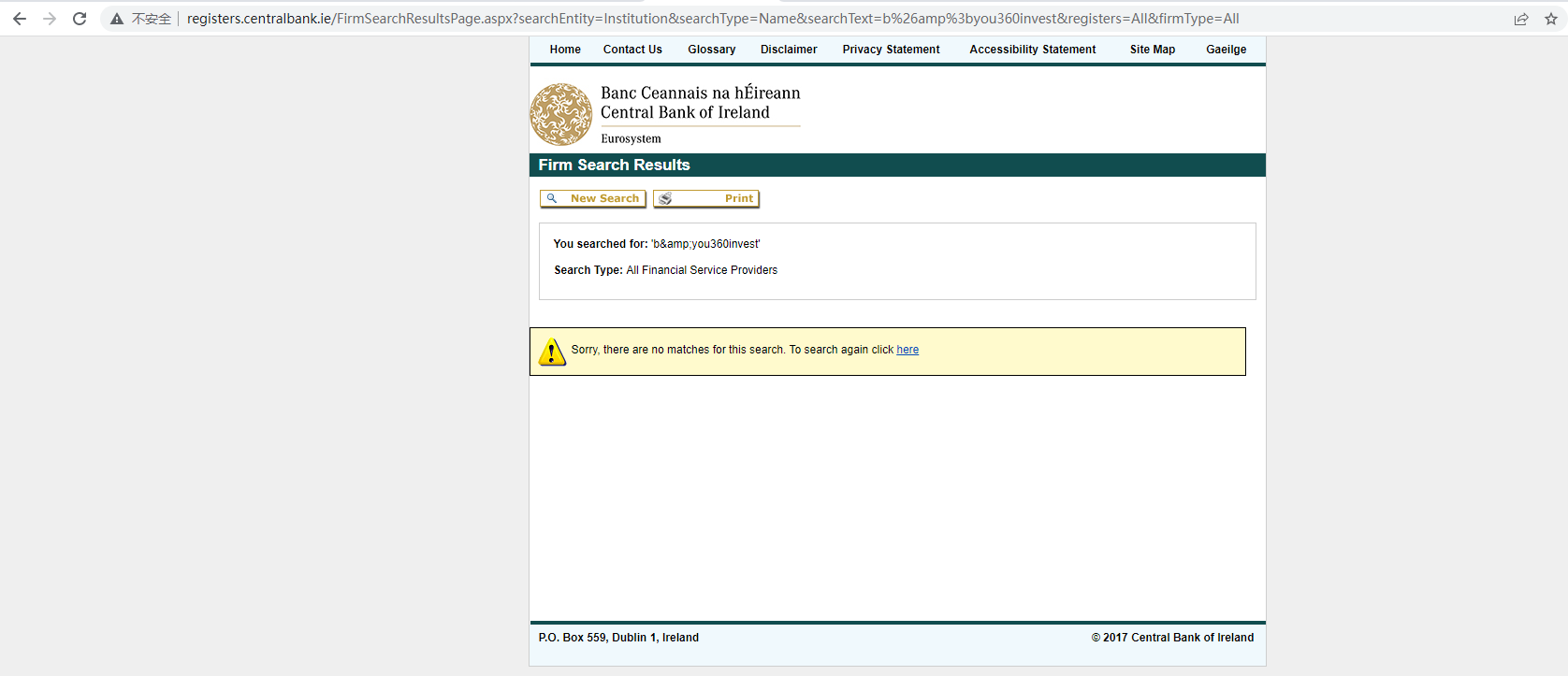Click the '© 2017 Central Bank of Ireland' text
The height and width of the screenshot is (676, 1568).
click(x=1172, y=638)
